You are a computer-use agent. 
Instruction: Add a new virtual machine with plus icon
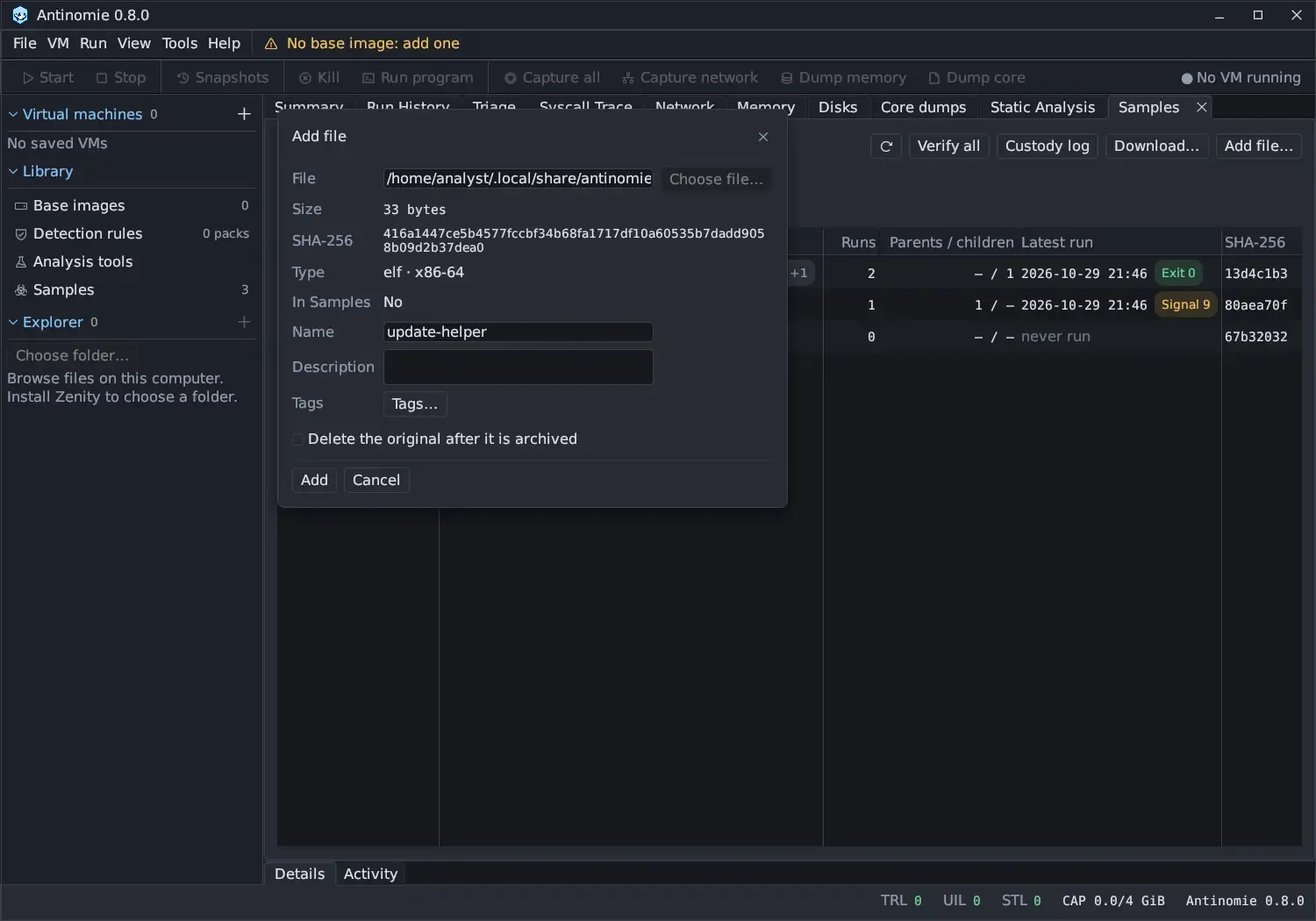(244, 114)
